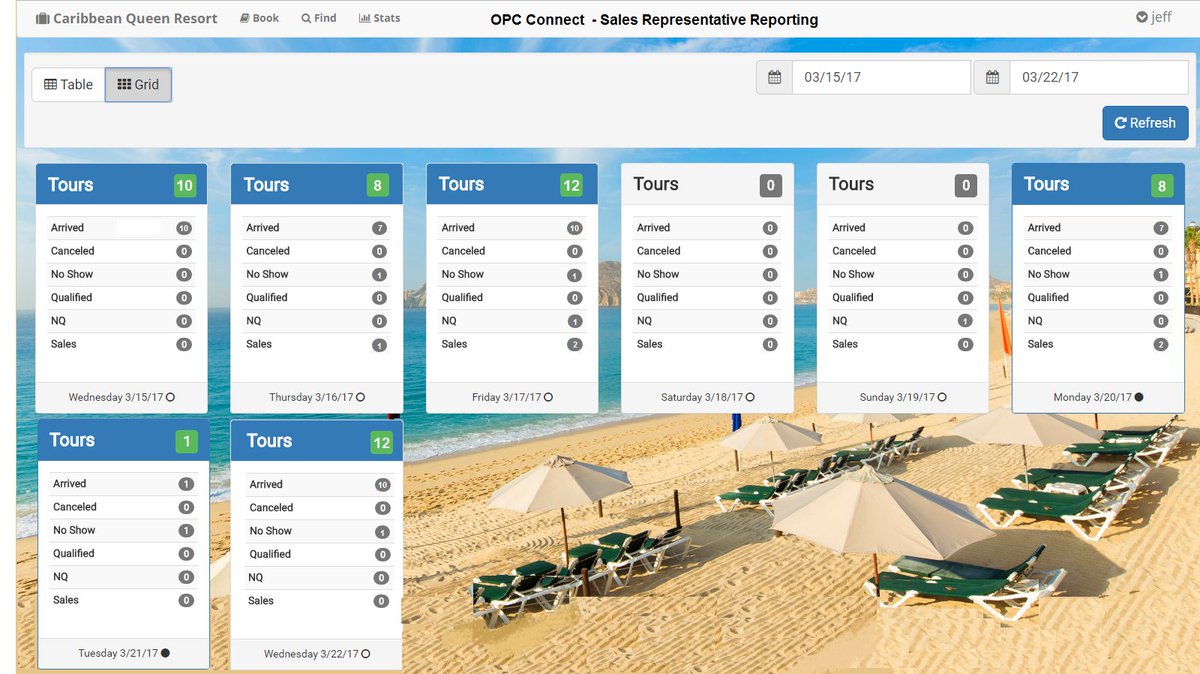The width and height of the screenshot is (1200, 674).
Task: Switch to Grid view
Action: point(138,85)
